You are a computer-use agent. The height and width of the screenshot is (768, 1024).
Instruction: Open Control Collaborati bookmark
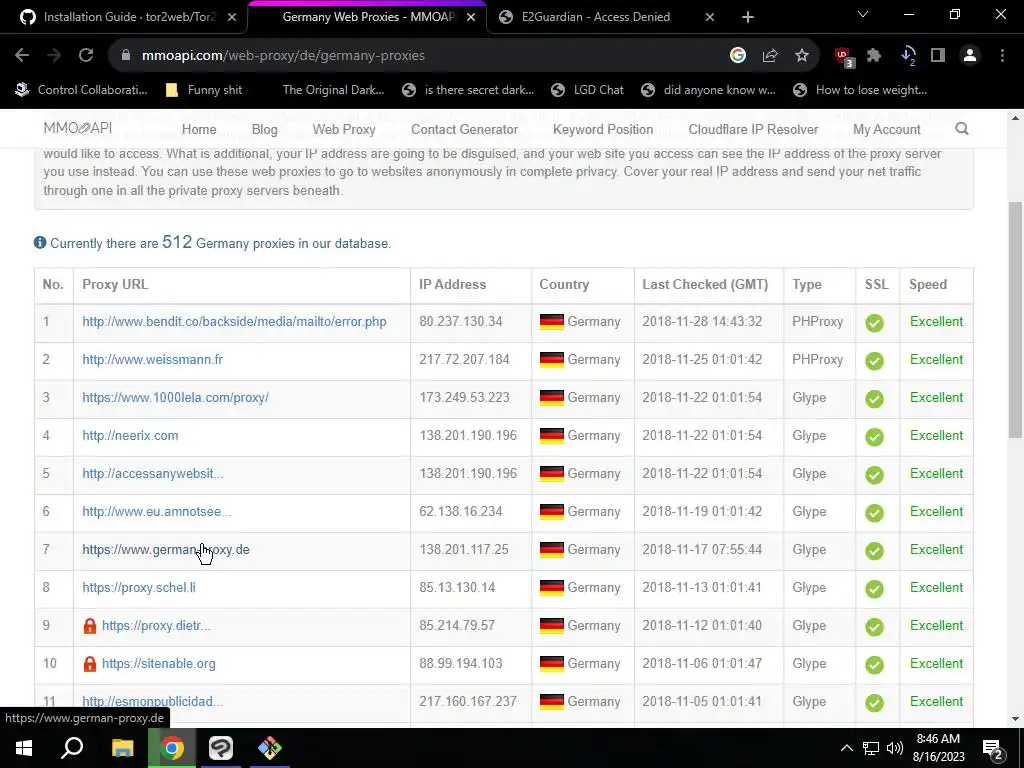coord(82,90)
